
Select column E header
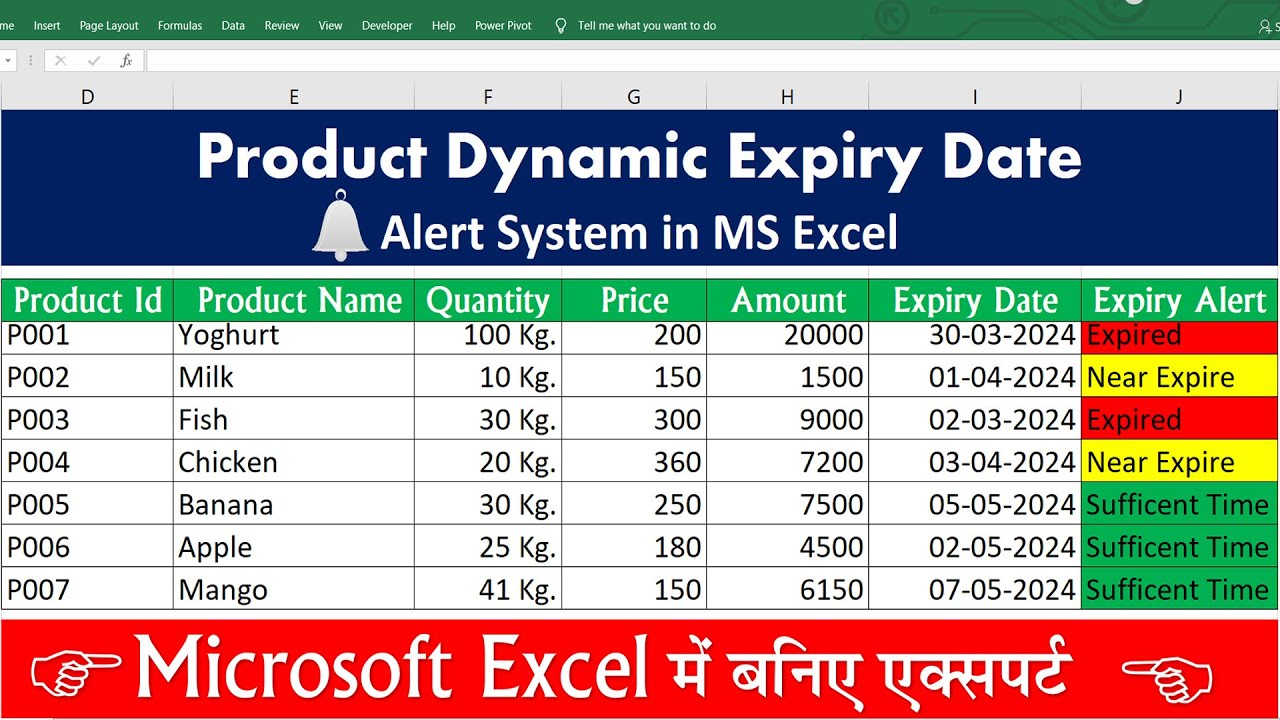tap(294, 97)
